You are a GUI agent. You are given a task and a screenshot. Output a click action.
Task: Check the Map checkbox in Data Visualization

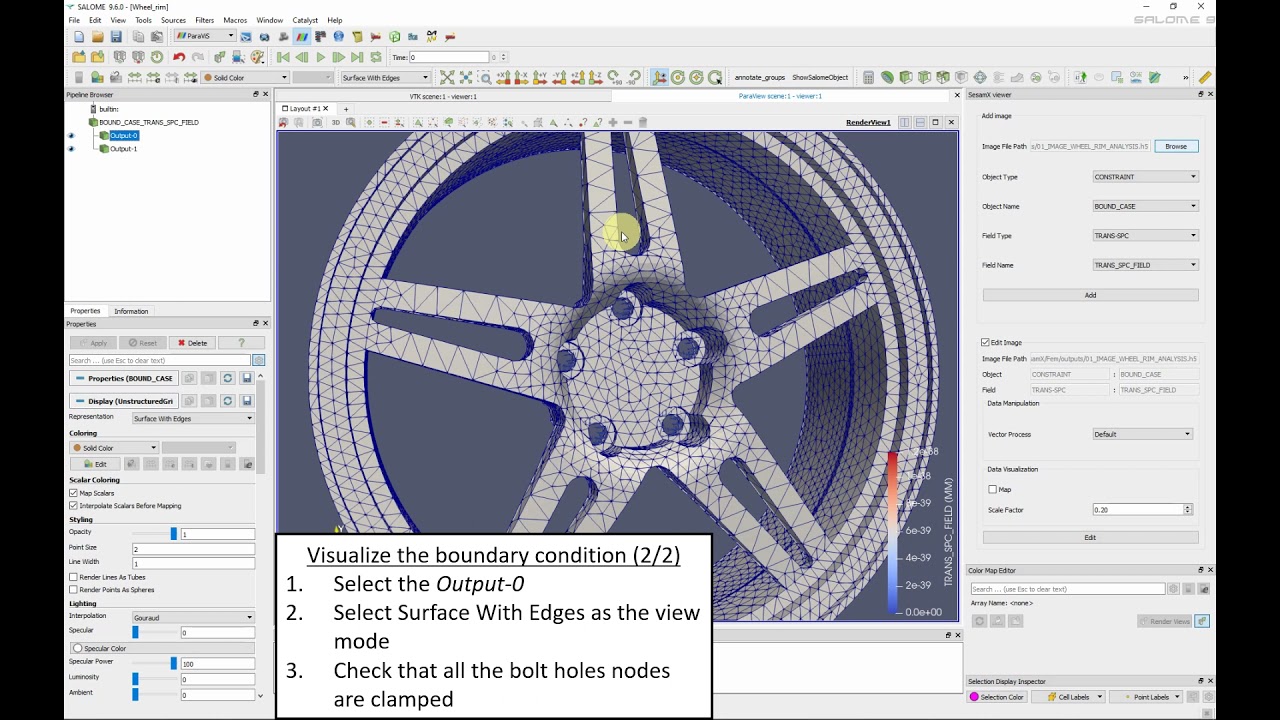(992, 489)
